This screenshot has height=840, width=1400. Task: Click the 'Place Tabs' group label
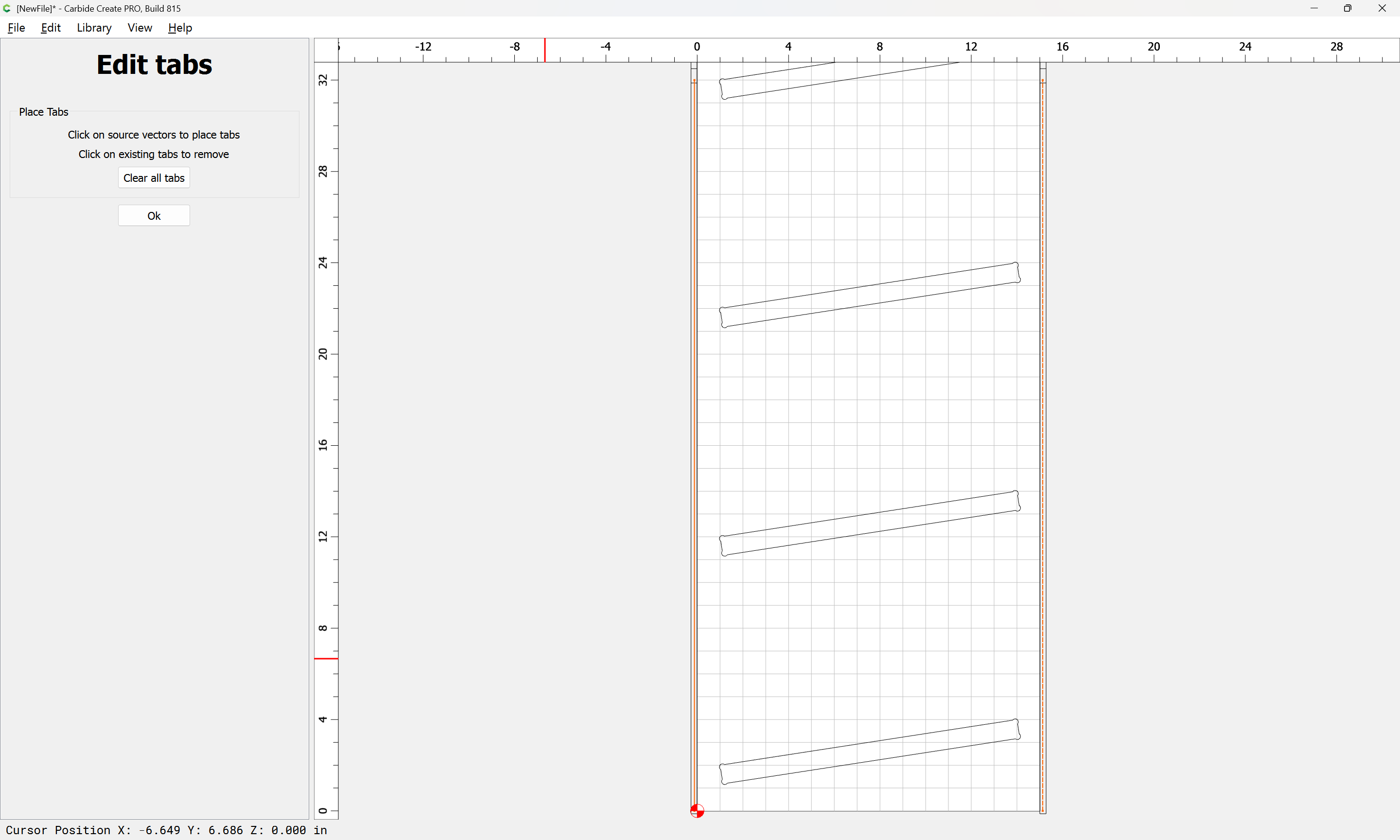tap(44, 112)
